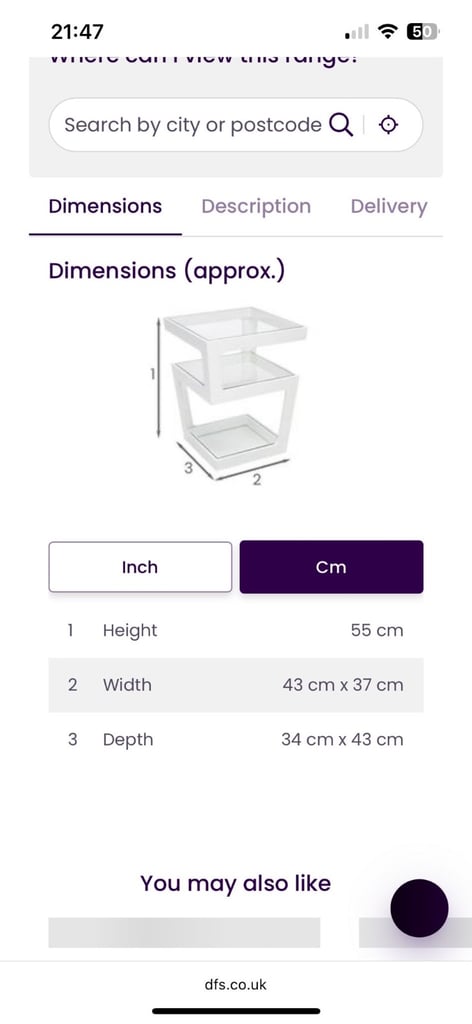Tap the Wi-Fi status icon

389,31
